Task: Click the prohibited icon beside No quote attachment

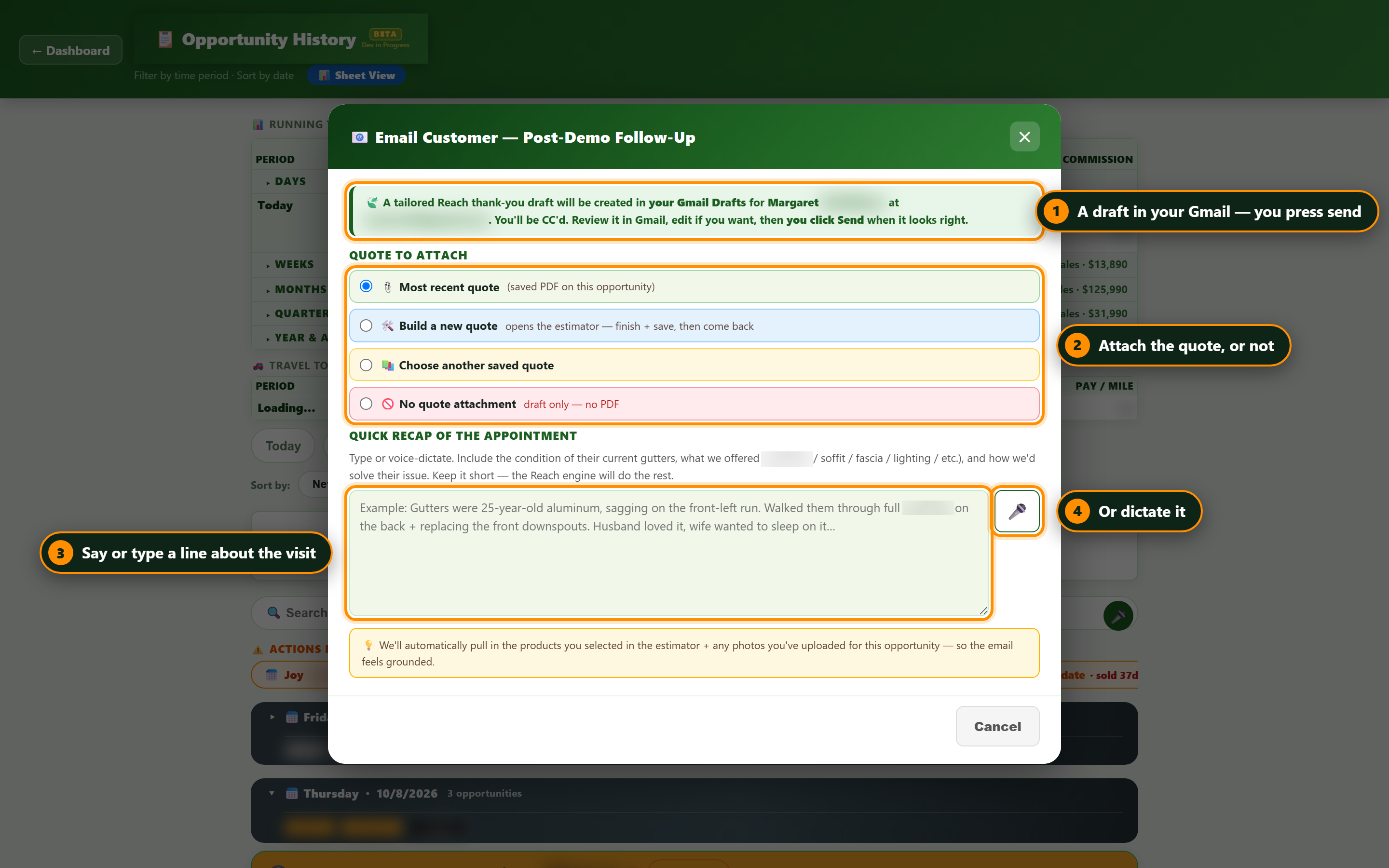Action: 388,404
